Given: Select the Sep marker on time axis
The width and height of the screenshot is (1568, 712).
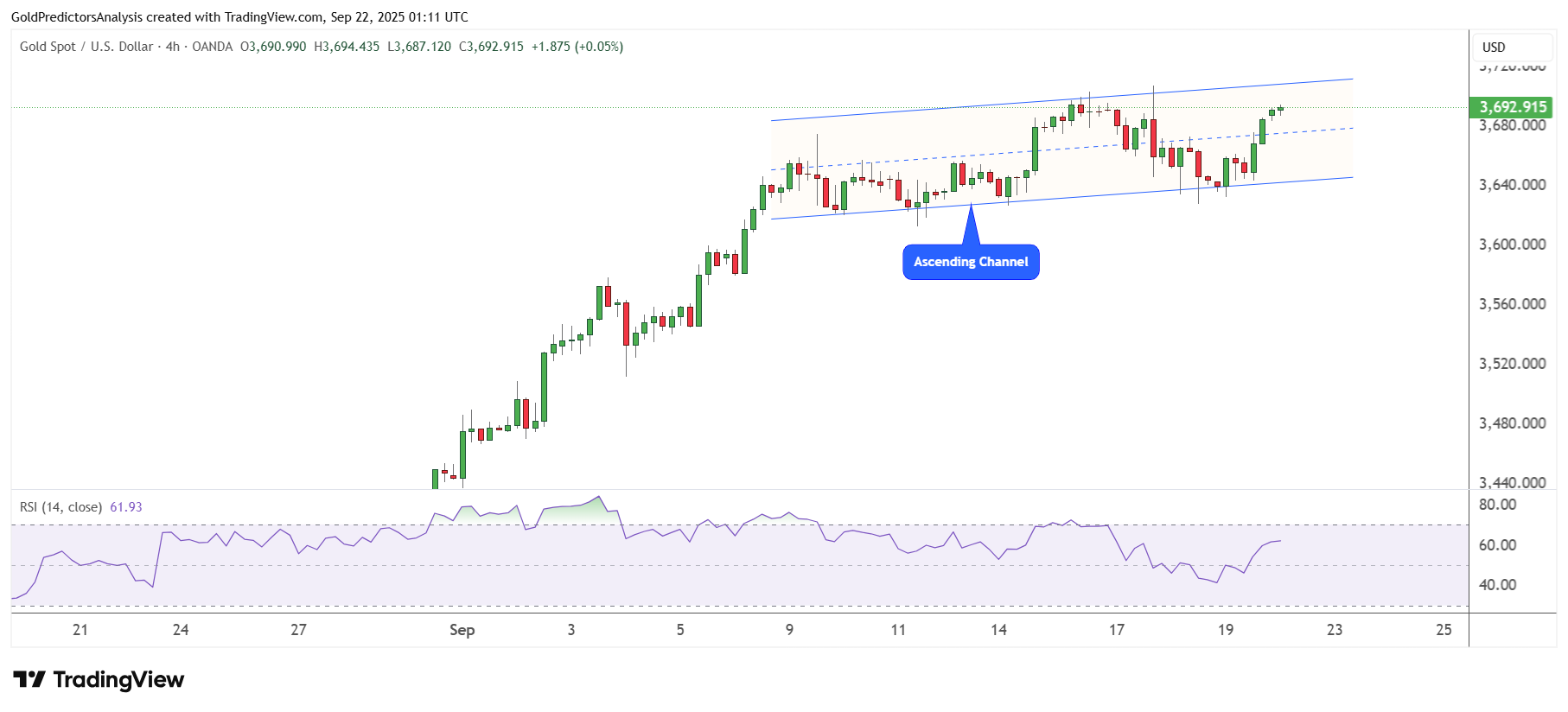Looking at the screenshot, I should coord(462,630).
